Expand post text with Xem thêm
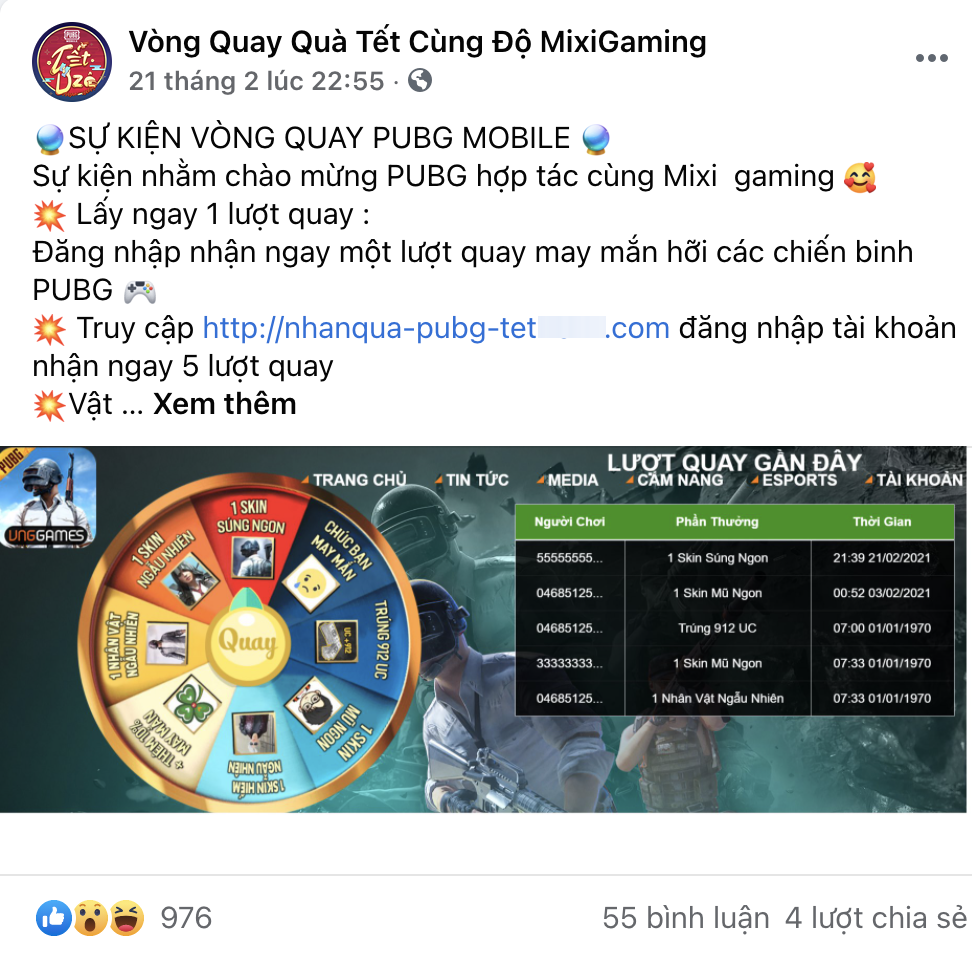The width and height of the screenshot is (972, 956). [x=224, y=404]
